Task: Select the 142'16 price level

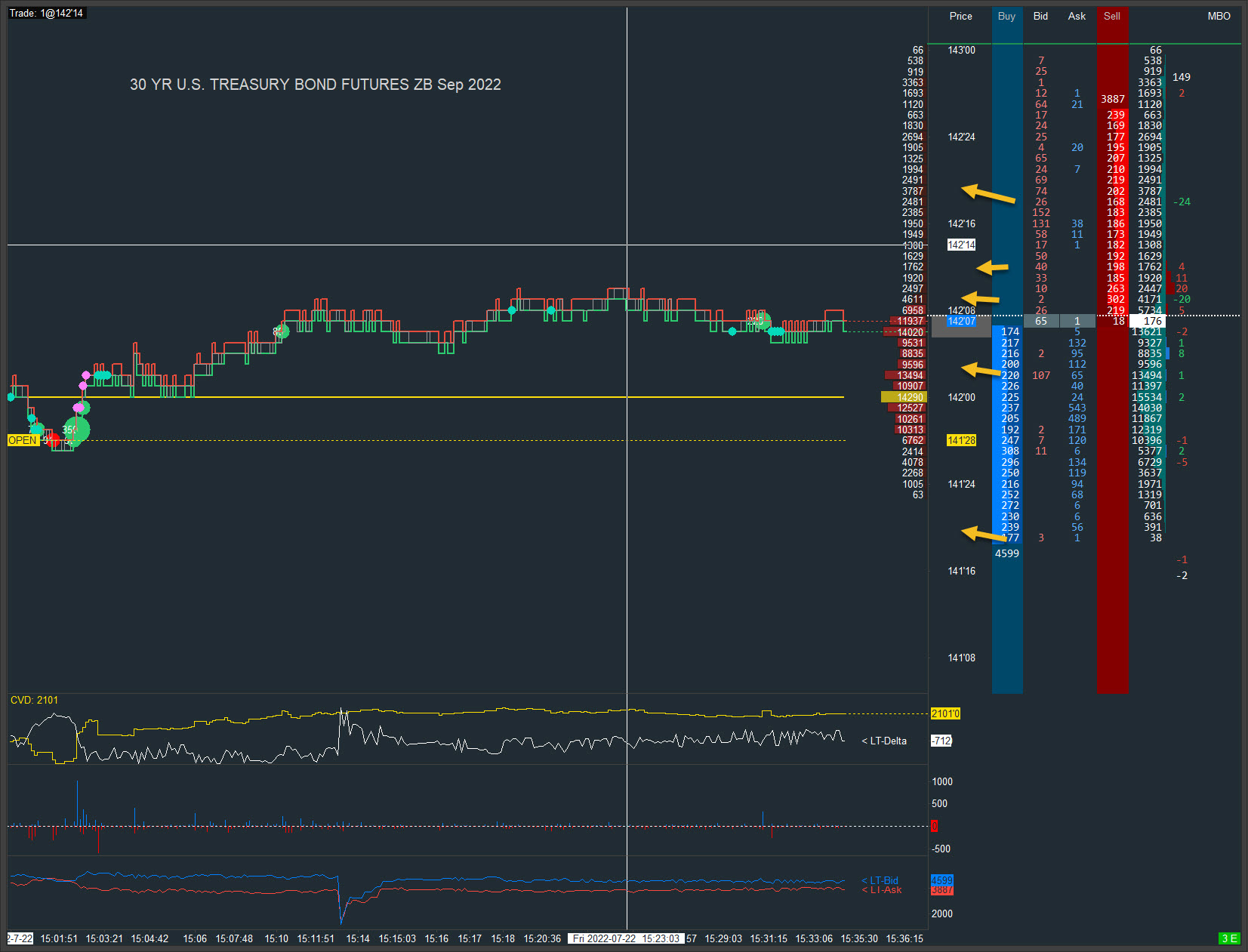Action: [961, 223]
